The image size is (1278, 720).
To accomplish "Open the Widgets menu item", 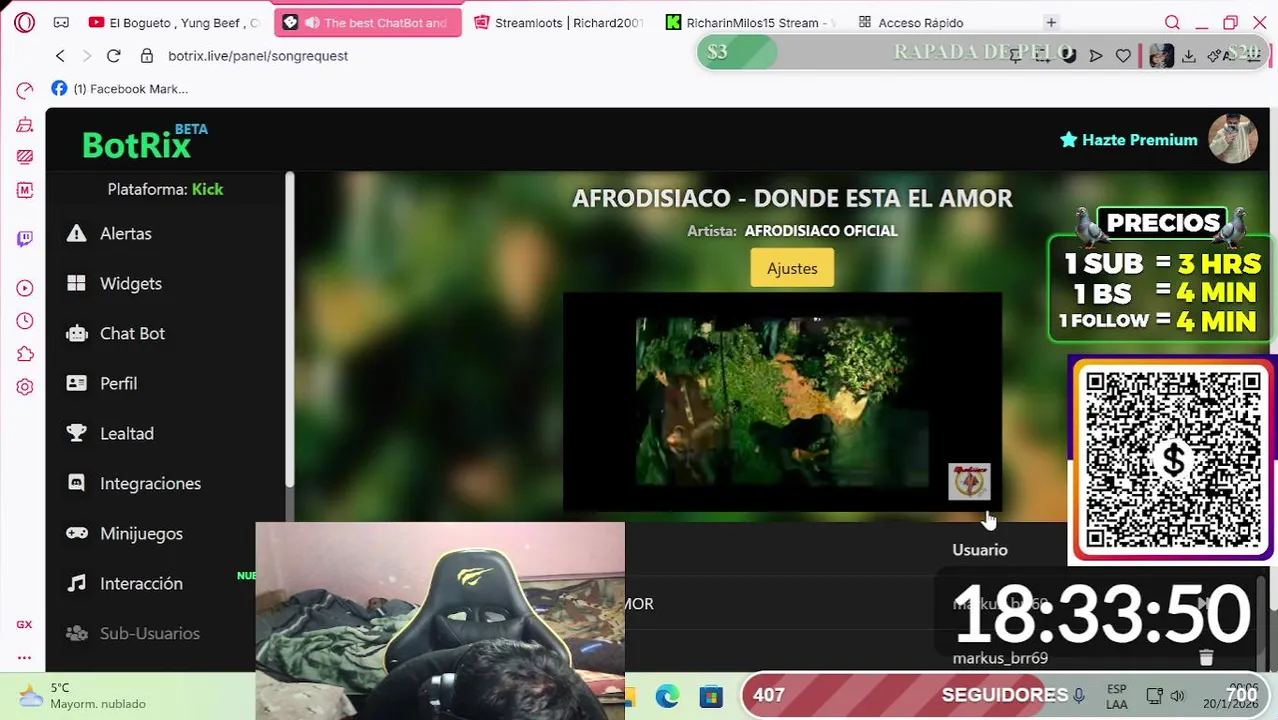I will [131, 283].
